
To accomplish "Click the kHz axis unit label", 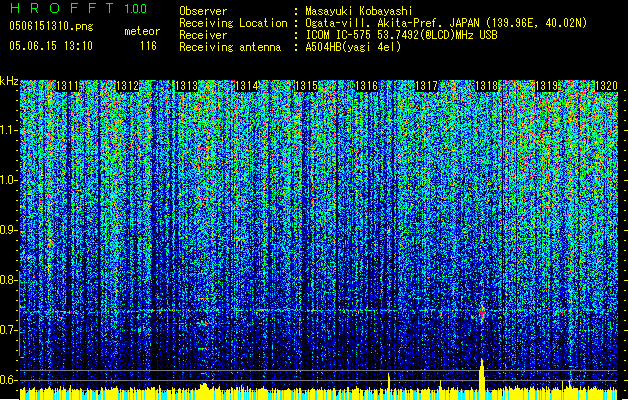I will point(9,81).
